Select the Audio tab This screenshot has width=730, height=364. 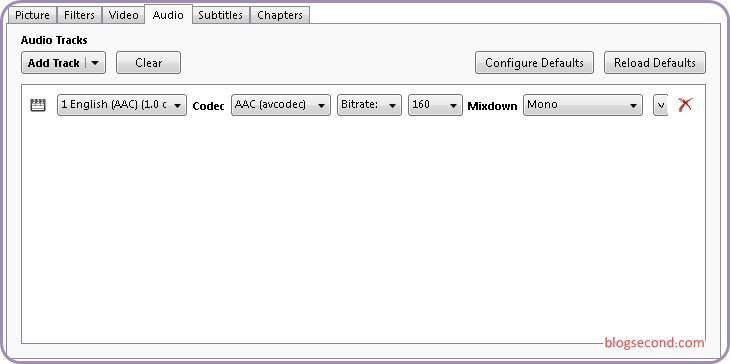tap(168, 14)
